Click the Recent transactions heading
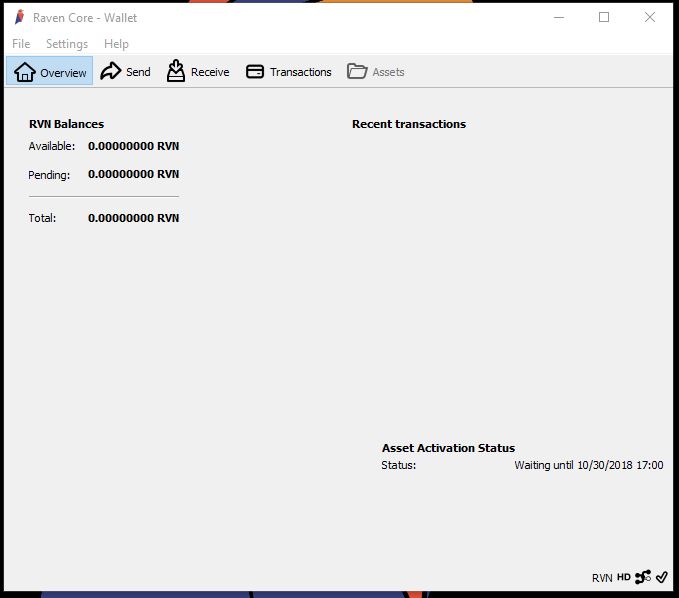679x598 pixels. click(x=409, y=124)
